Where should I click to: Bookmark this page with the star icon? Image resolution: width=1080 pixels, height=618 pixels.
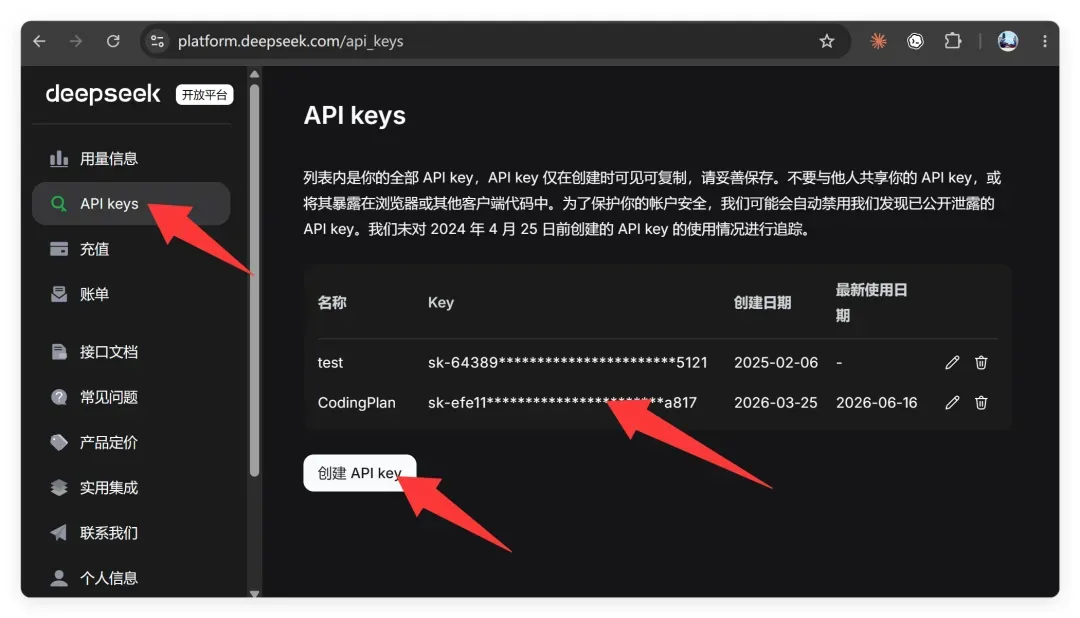click(x=827, y=41)
